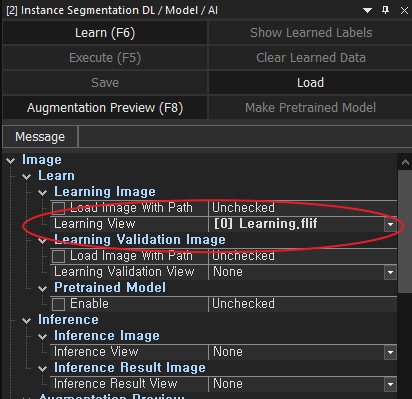
Task: Click the Inference Image heading
Action: pyautogui.click(x=107, y=336)
